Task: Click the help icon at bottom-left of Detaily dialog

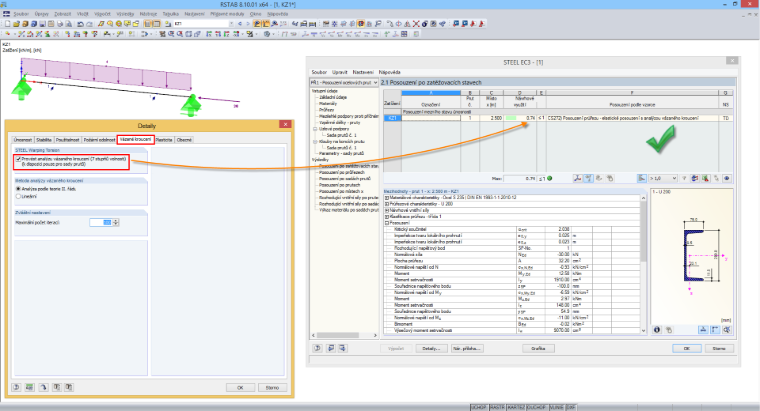Action: (x=16, y=387)
